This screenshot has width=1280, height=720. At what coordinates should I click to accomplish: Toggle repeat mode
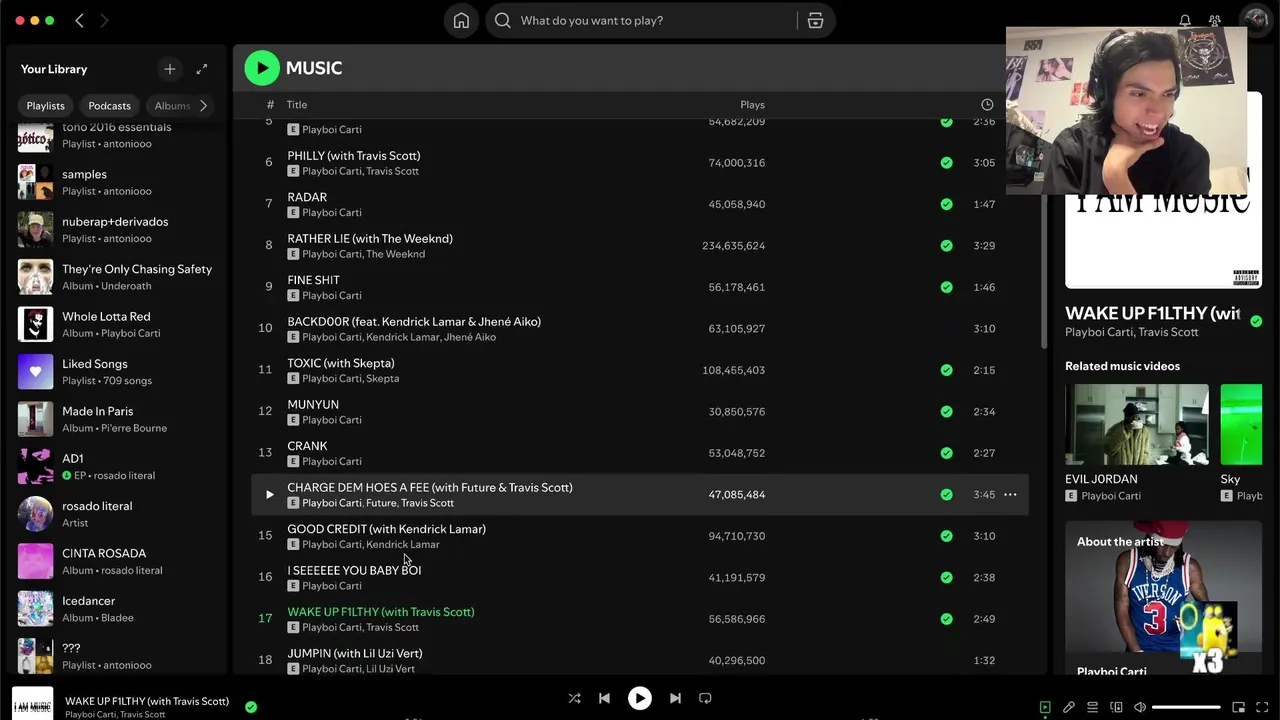coord(705,698)
